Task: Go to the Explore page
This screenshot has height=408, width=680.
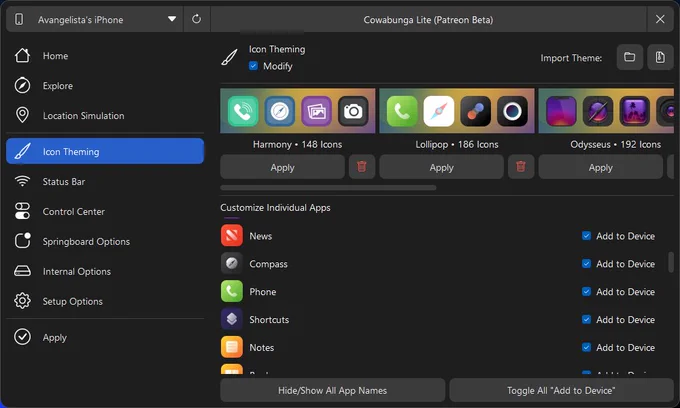Action: tap(105, 86)
